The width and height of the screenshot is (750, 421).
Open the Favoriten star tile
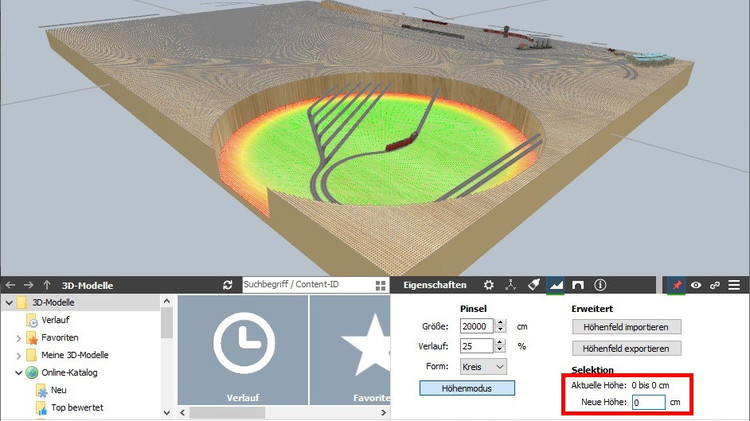coord(351,350)
